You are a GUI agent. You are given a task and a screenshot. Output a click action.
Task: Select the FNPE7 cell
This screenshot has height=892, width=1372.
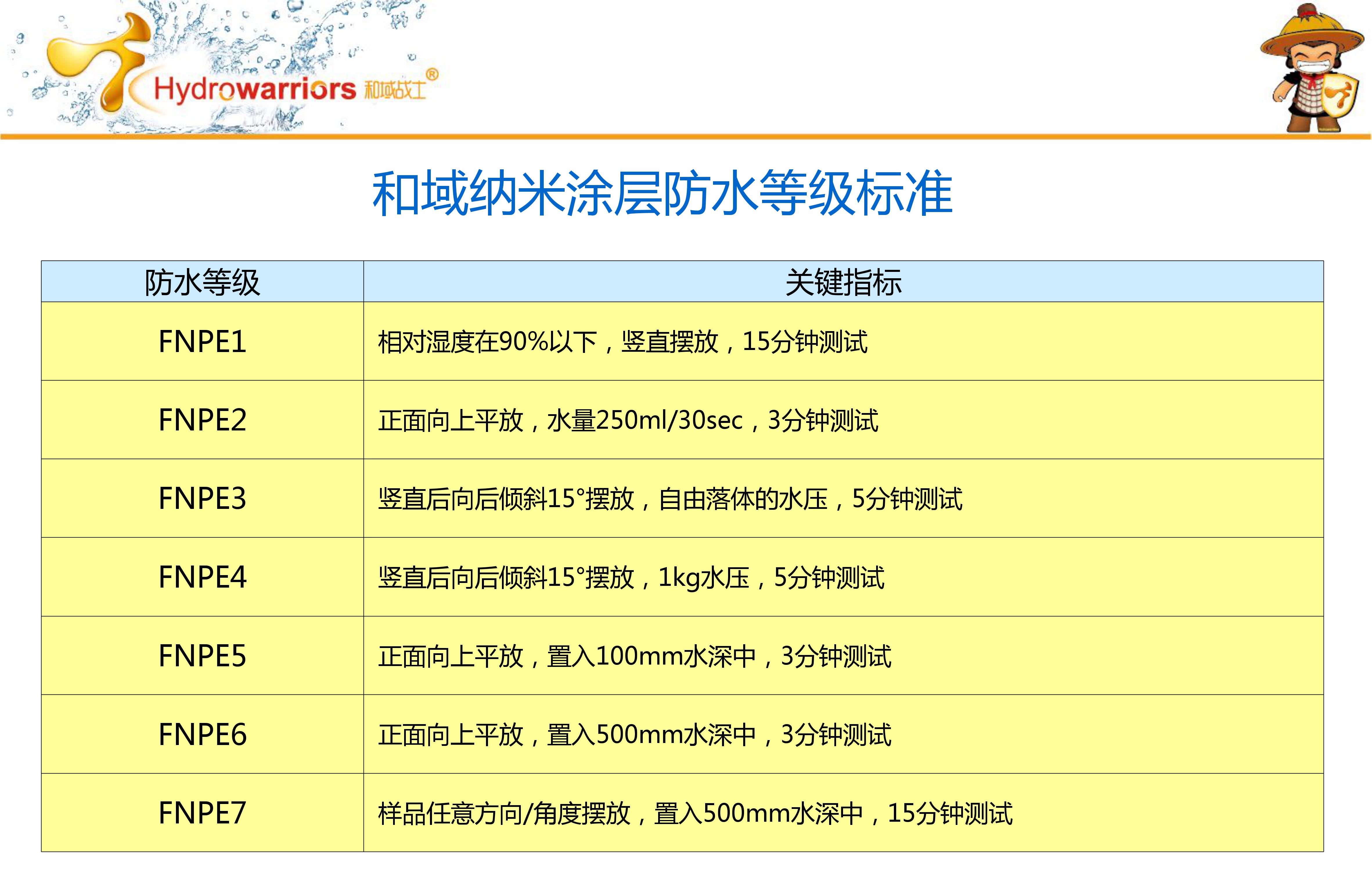point(202,813)
